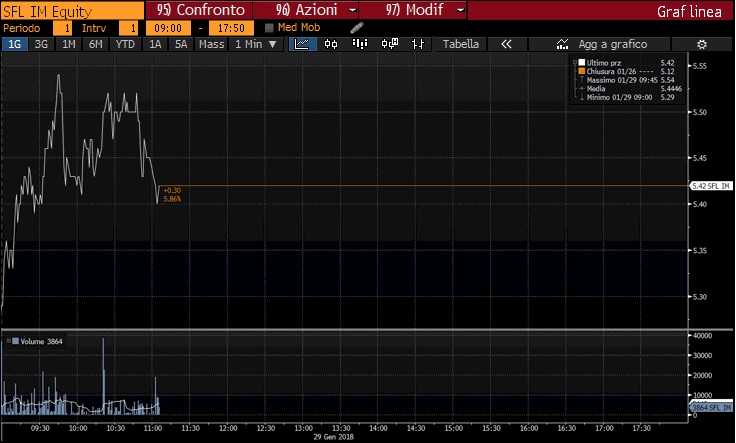Select the 1M time range tab
The height and width of the screenshot is (443, 736).
(69, 44)
